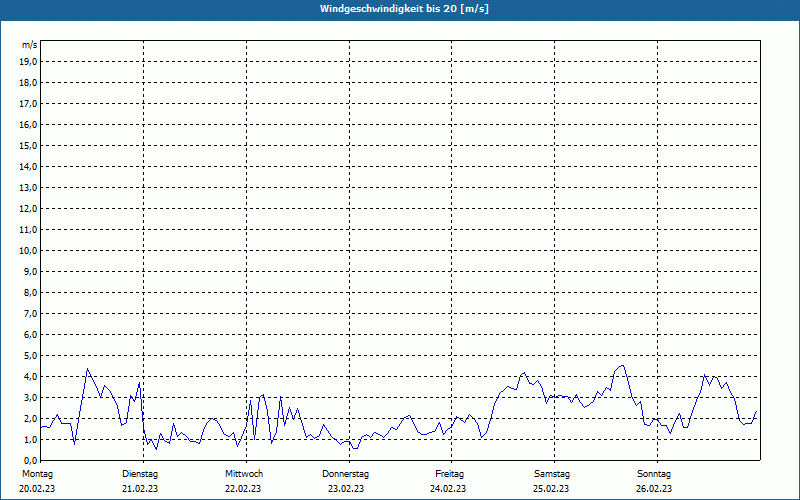Click the 8,0 axis value
Image resolution: width=800 pixels, height=500 pixels.
(30, 292)
